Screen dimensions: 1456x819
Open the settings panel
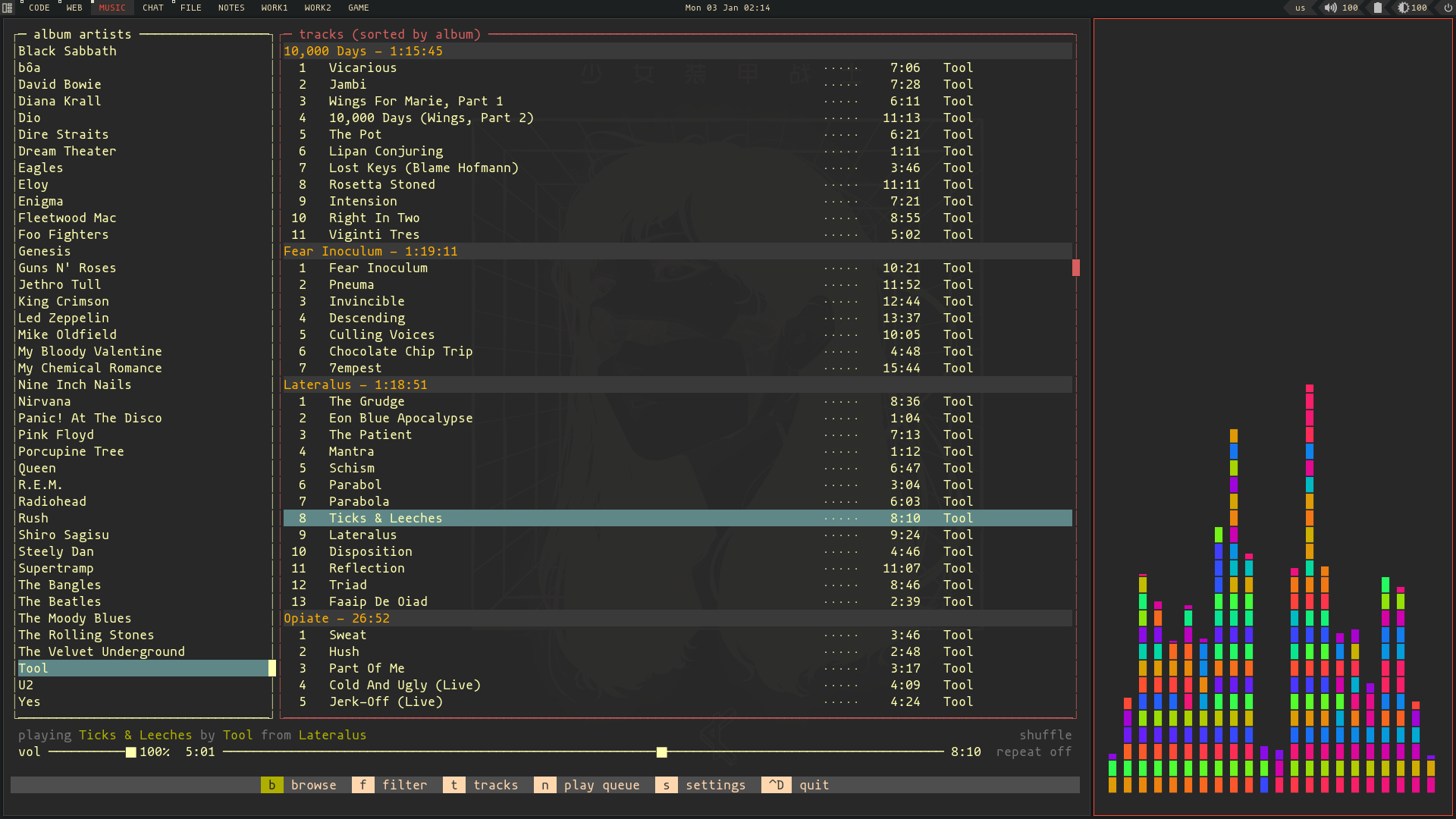click(x=715, y=785)
